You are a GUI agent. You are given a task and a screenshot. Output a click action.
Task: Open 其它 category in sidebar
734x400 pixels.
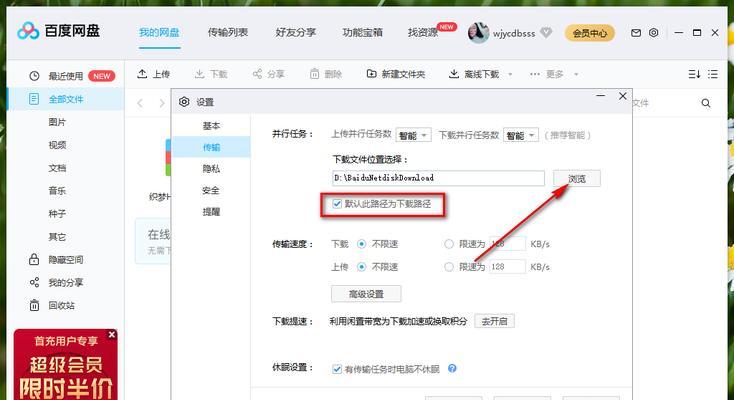coord(57,237)
